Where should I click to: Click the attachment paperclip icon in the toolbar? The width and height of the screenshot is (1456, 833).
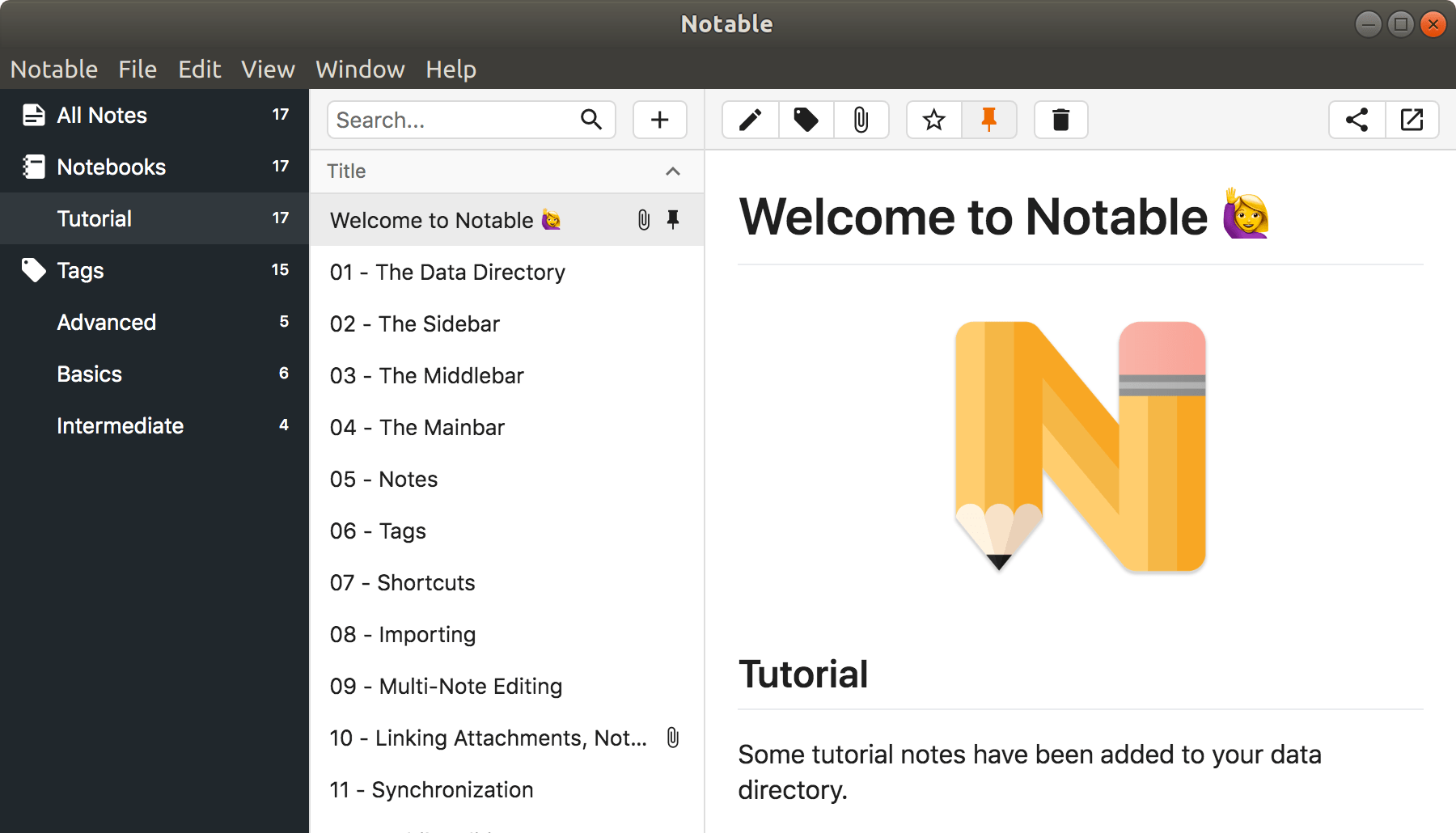[861, 119]
